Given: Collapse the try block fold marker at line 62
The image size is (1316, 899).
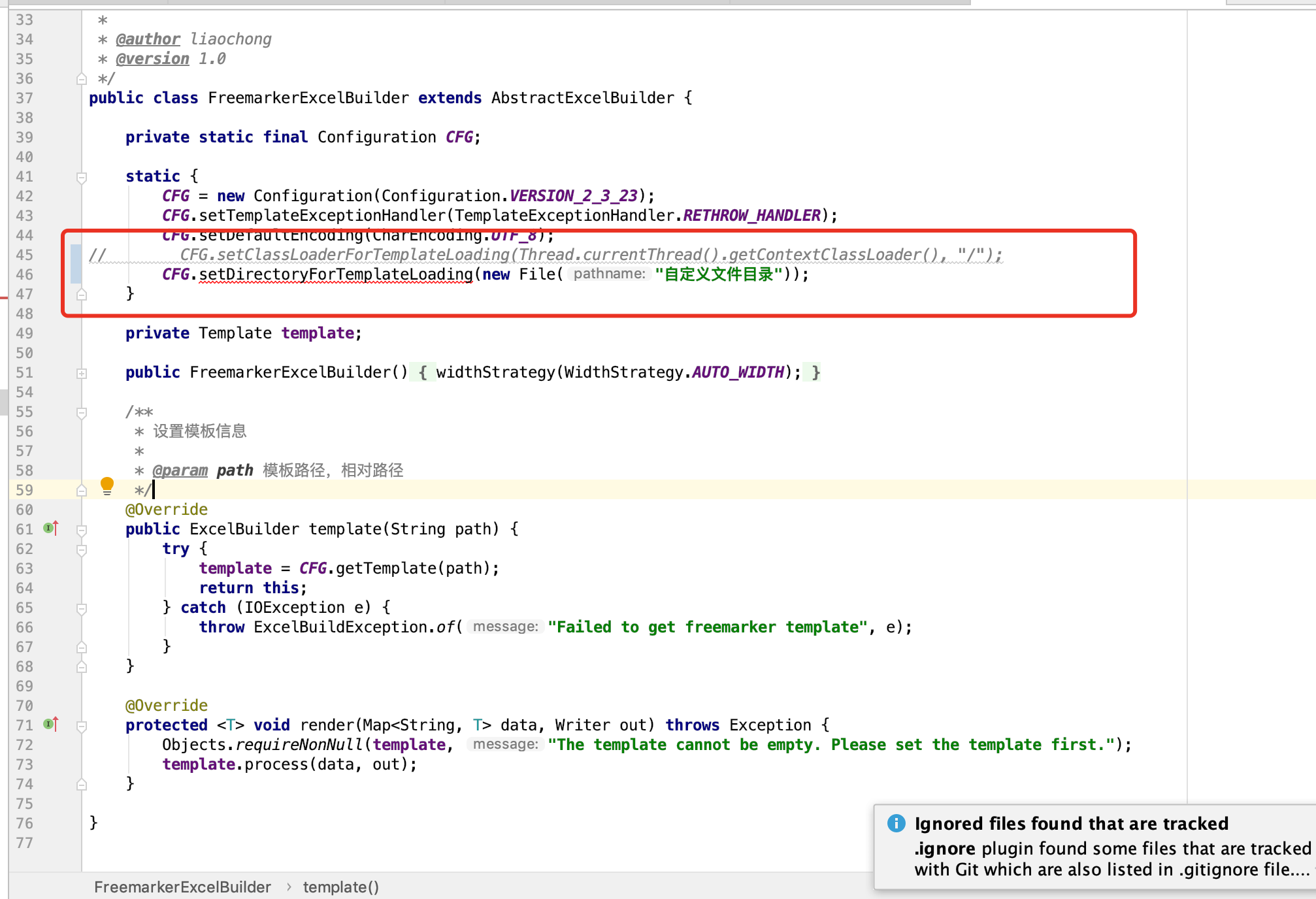Looking at the screenshot, I should pos(82,549).
